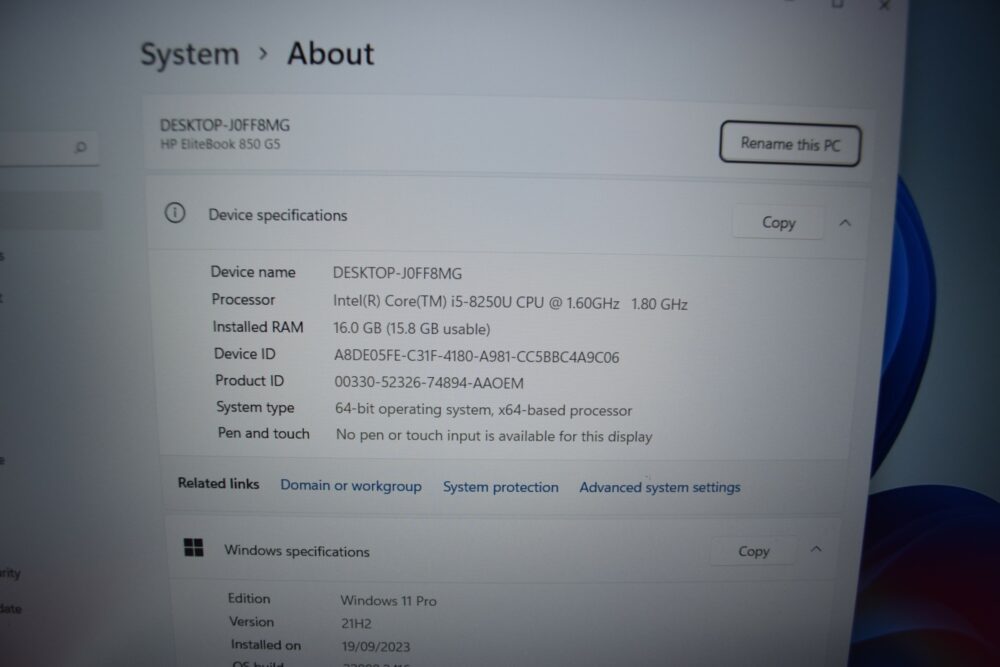The width and height of the screenshot is (1000, 667).
Task: Select the Product ID value 00330-52326-74894-AAOEM
Action: point(429,383)
